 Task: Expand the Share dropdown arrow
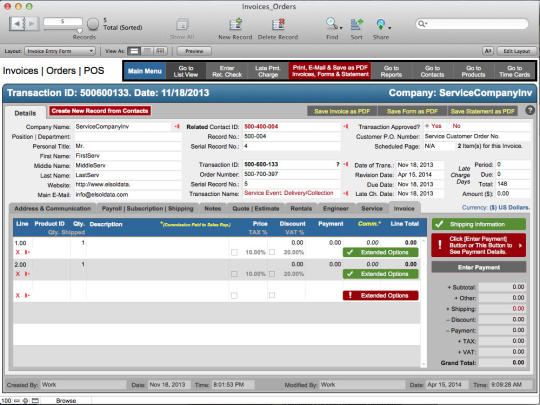[x=390, y=28]
